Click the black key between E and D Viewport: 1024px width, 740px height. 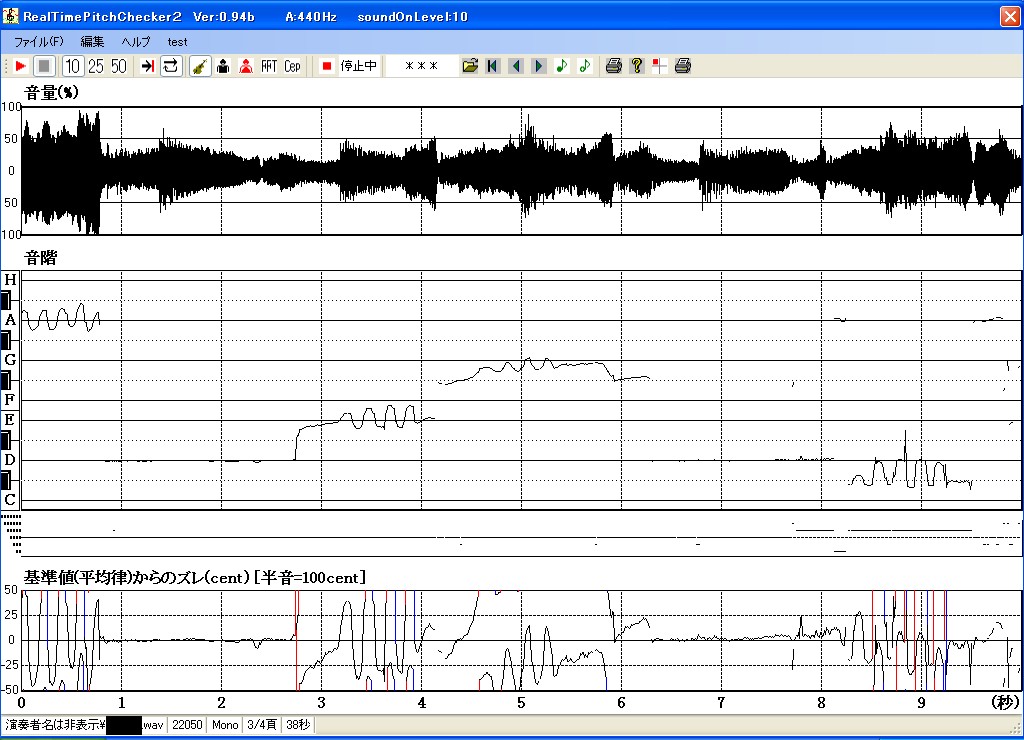(x=6, y=440)
